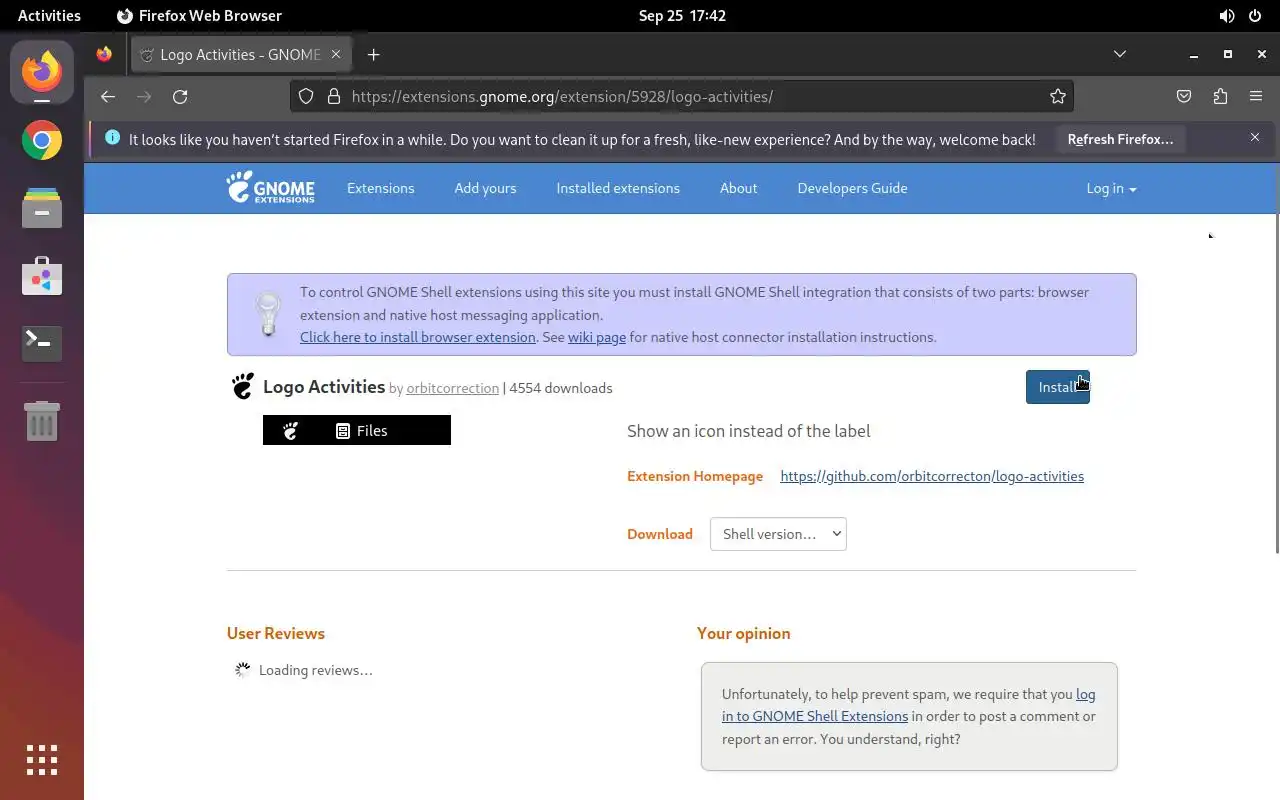Screen dimensions: 1280x800
Task: List all tabs chevron
Action: [1120, 54]
